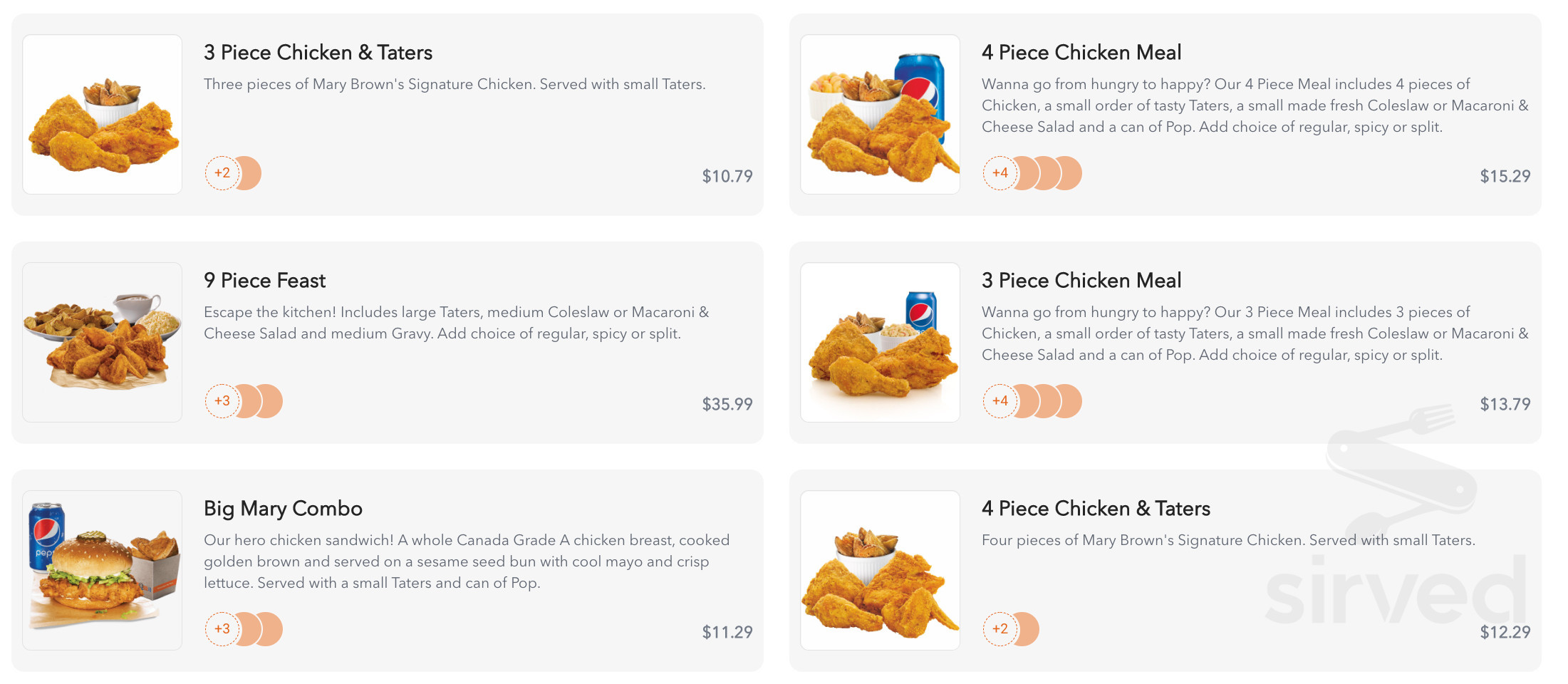Click the Big Mary Combo photo thumbnail
The image size is (1568, 684).
pyautogui.click(x=102, y=569)
